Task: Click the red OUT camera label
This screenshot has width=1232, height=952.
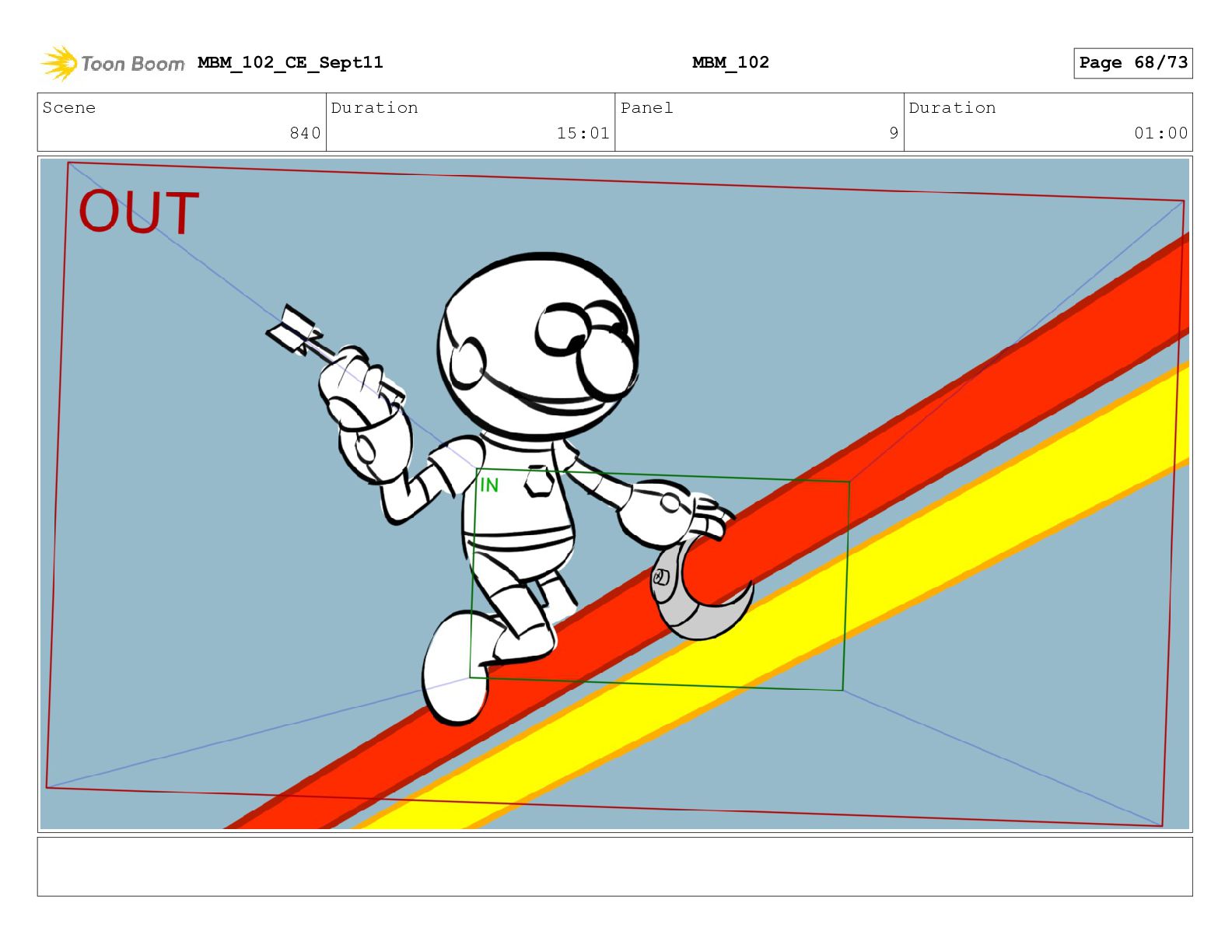Action: pyautogui.click(x=139, y=212)
